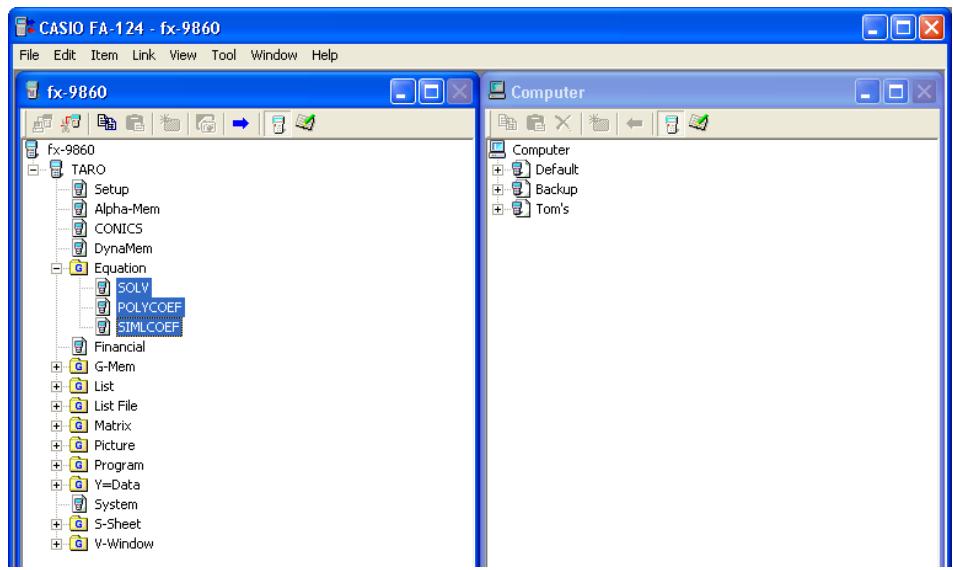Click the New Folder icon in fx-9860 toolbar
Screen dimensions: 953x570
(170, 123)
